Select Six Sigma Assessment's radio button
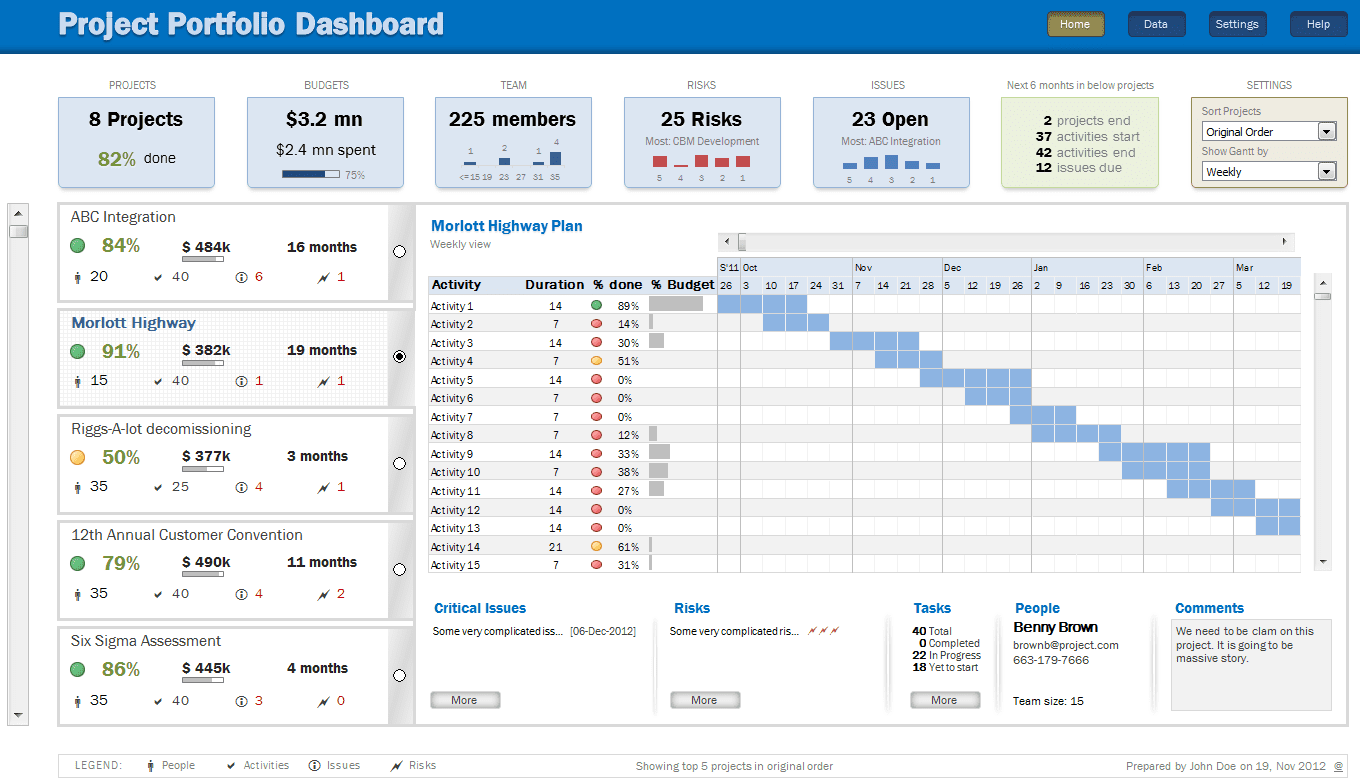This screenshot has width=1360, height=784. [400, 675]
